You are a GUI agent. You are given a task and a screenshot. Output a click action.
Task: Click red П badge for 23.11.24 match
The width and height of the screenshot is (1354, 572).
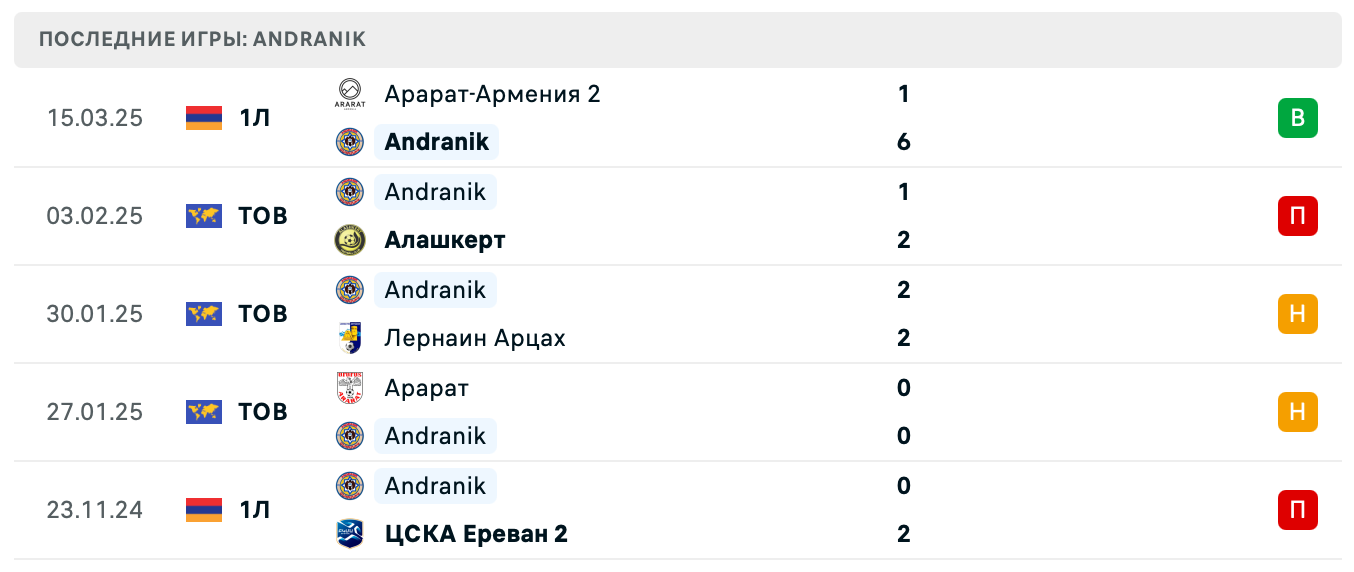point(1297,510)
